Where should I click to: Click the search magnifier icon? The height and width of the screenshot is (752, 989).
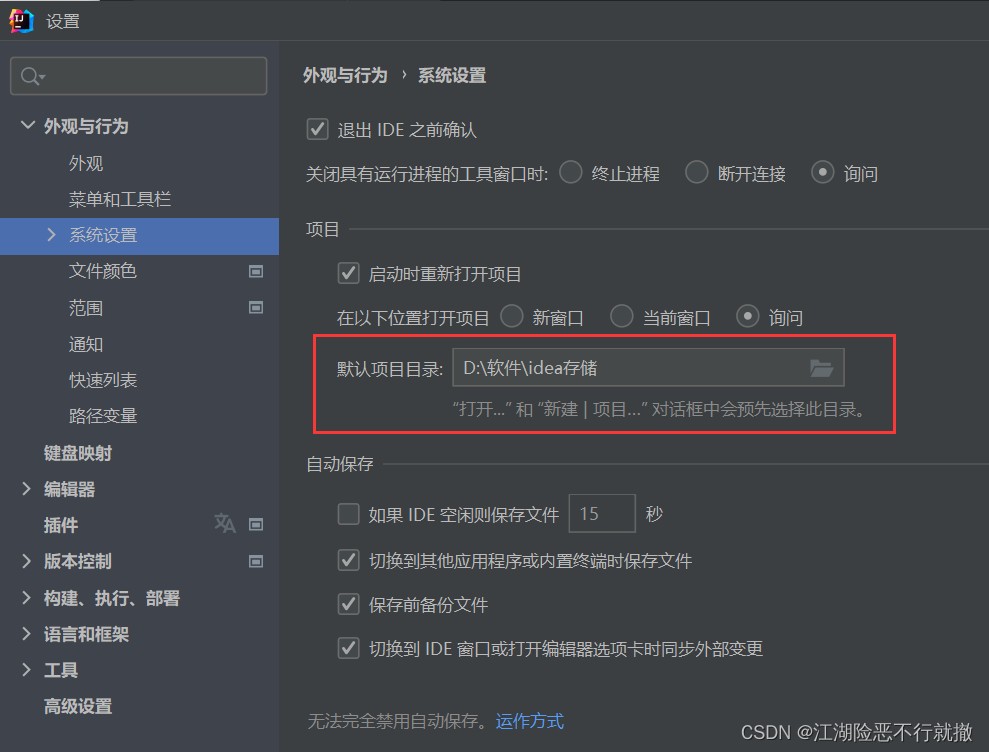click(32, 76)
